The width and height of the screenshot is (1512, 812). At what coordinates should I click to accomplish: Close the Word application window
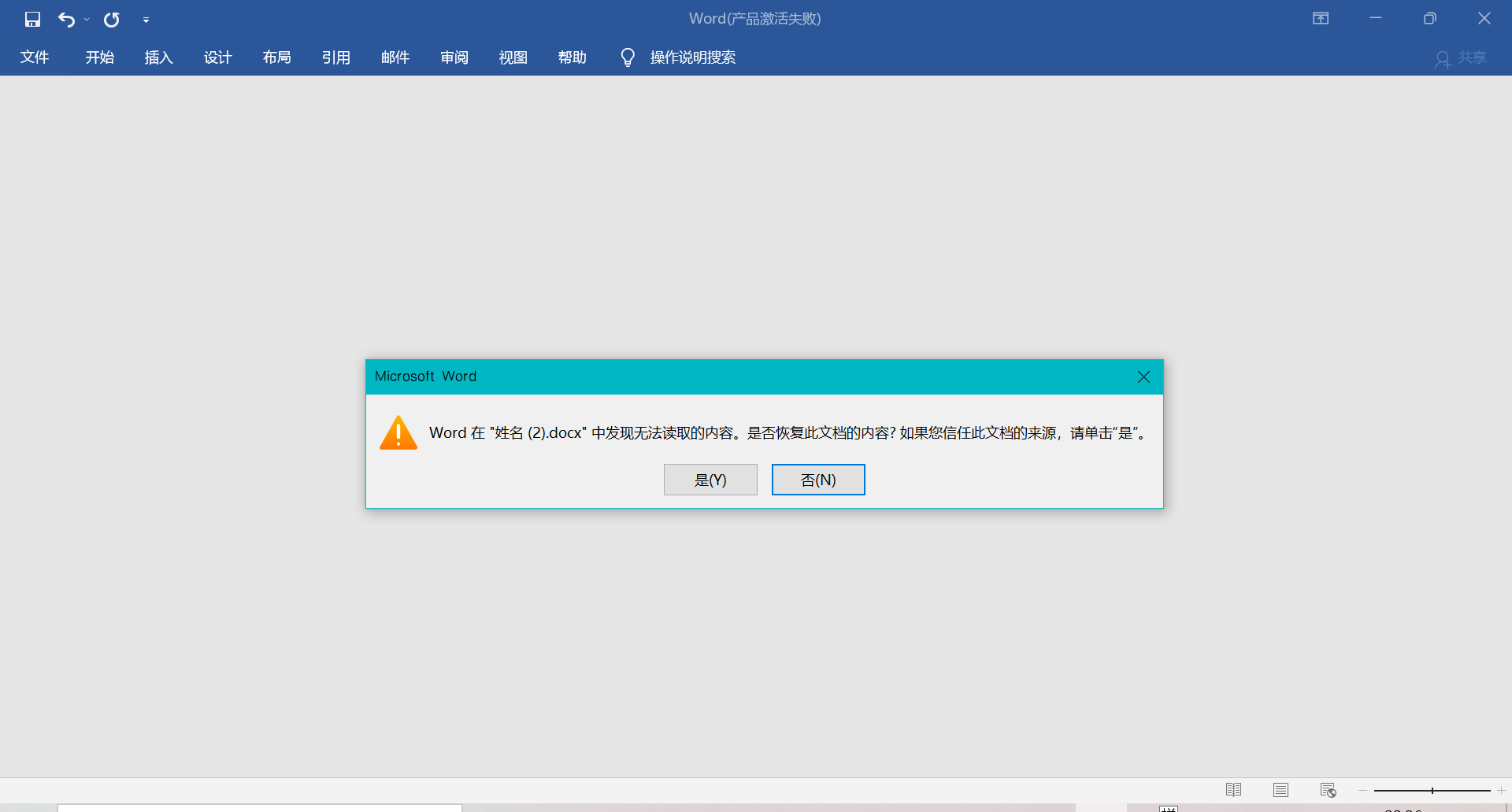1484,19
